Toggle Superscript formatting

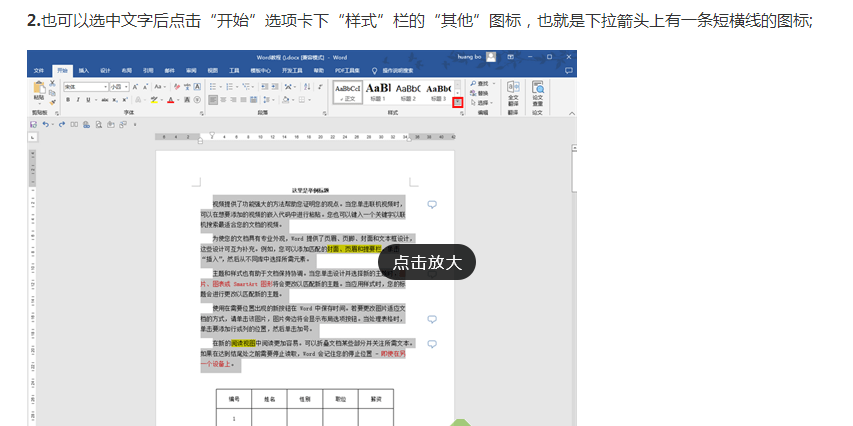(125, 100)
